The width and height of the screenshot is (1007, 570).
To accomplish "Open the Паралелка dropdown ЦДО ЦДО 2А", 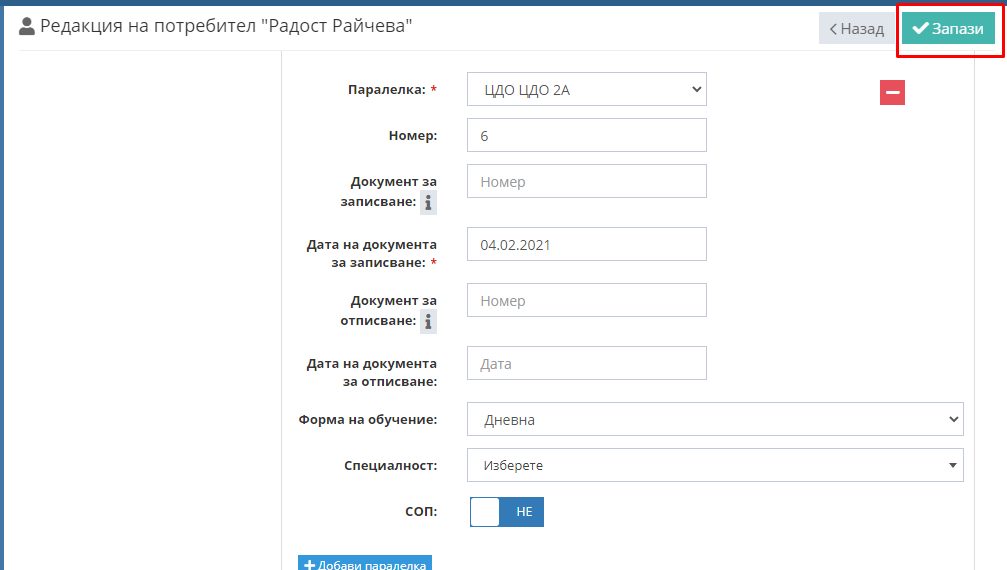I will [x=586, y=89].
